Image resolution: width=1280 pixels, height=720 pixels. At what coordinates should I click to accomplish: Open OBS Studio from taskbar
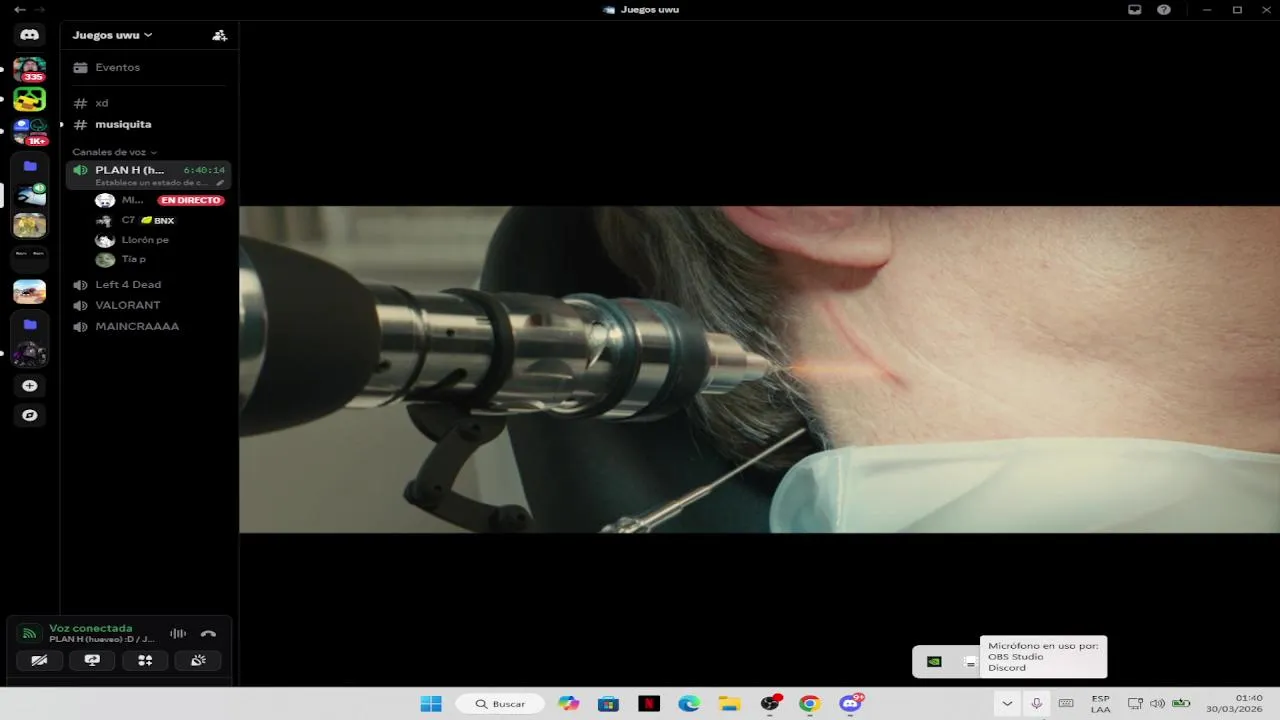[770, 704]
